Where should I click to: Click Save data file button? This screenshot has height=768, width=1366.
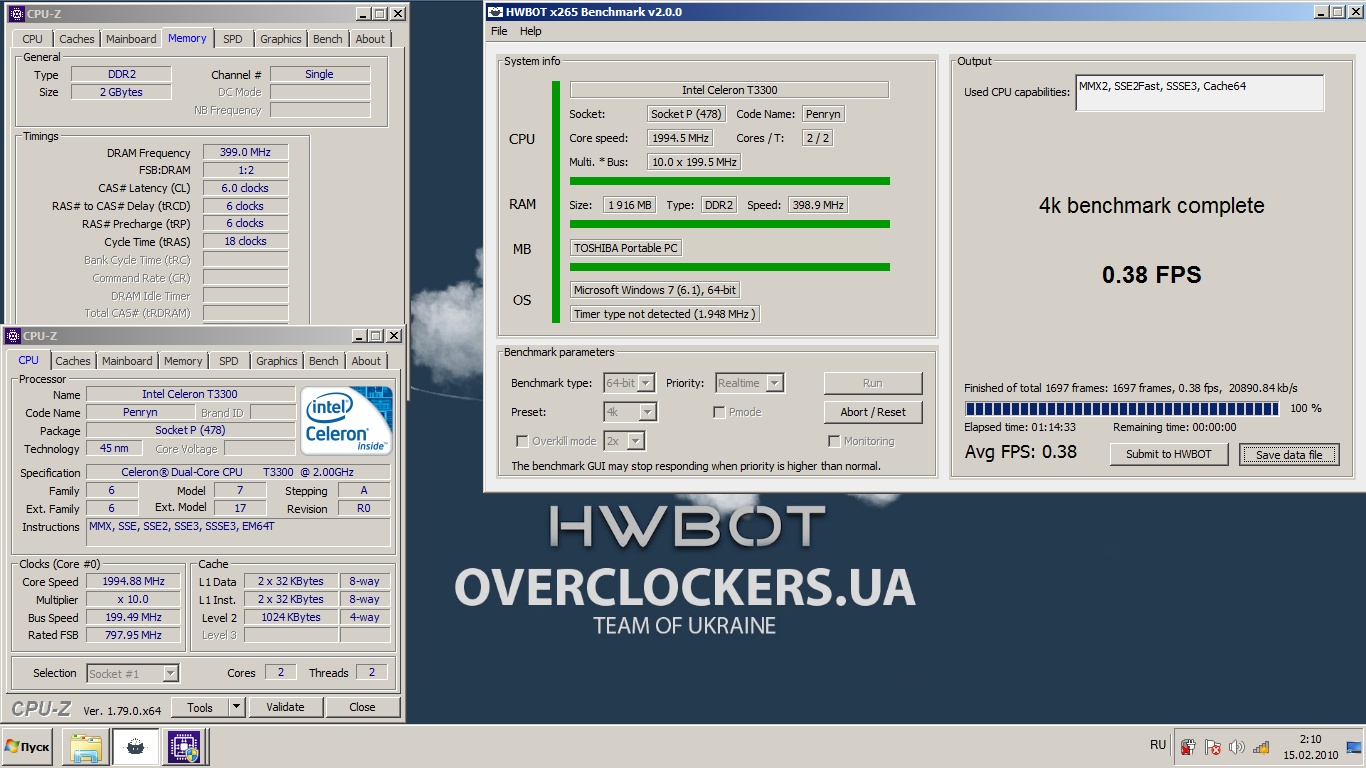[1289, 454]
